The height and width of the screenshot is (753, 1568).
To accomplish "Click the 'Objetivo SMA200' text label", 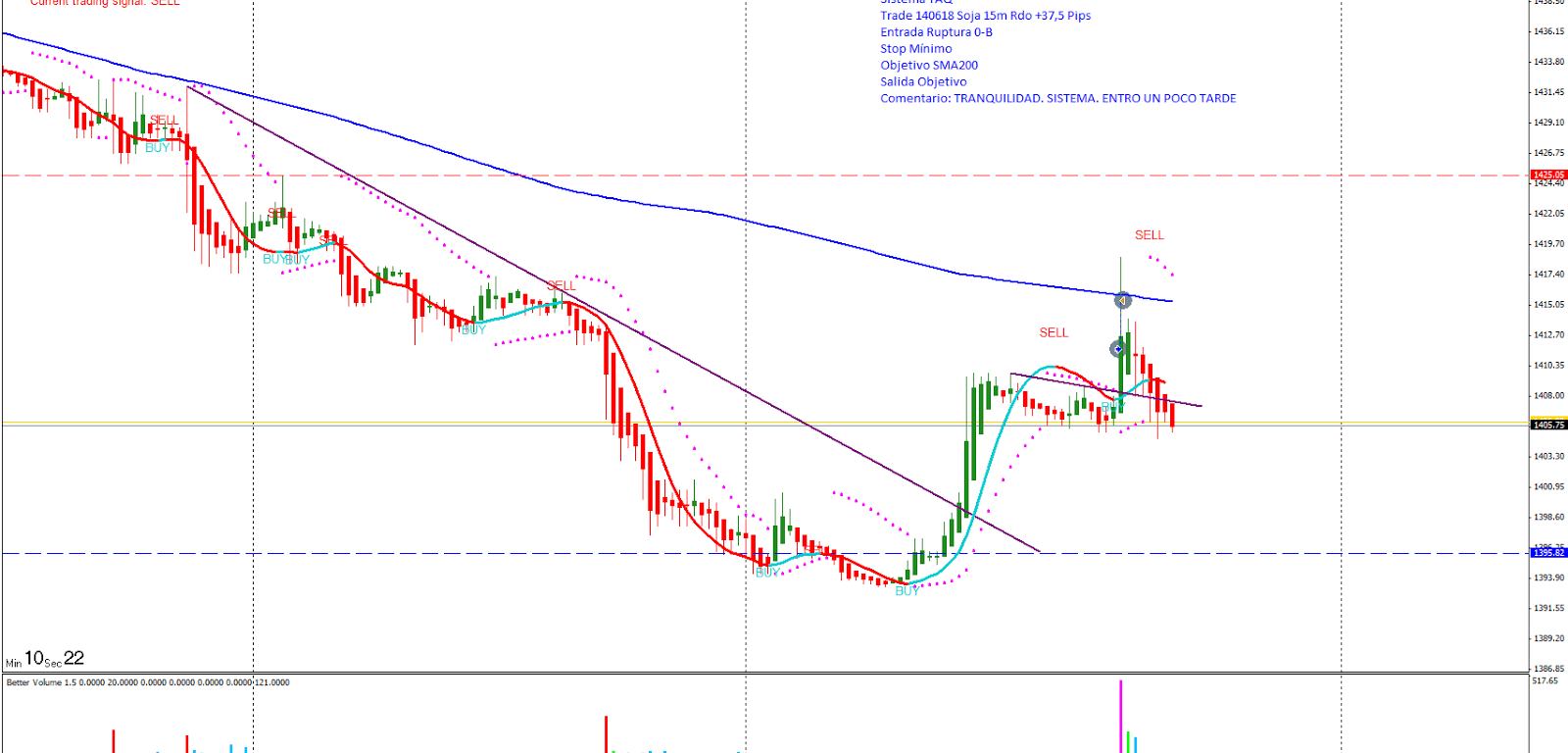I will (928, 66).
